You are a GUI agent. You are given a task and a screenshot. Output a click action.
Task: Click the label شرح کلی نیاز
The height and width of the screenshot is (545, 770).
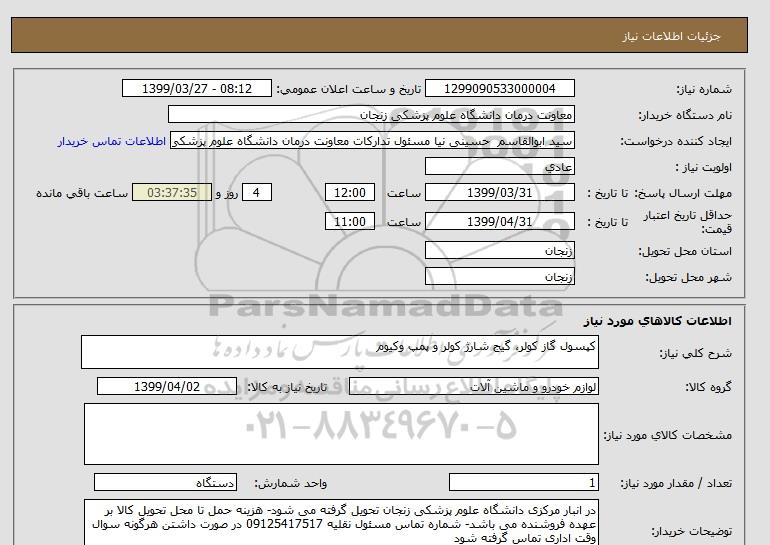click(695, 353)
